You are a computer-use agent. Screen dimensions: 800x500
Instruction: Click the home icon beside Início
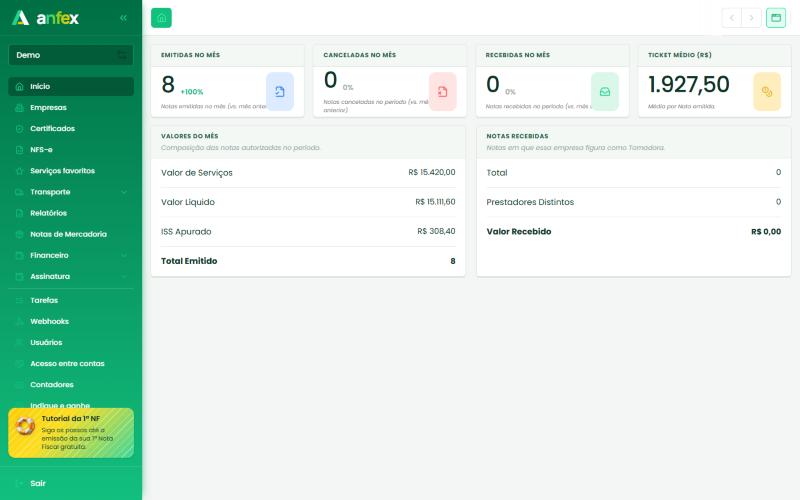[19, 87]
